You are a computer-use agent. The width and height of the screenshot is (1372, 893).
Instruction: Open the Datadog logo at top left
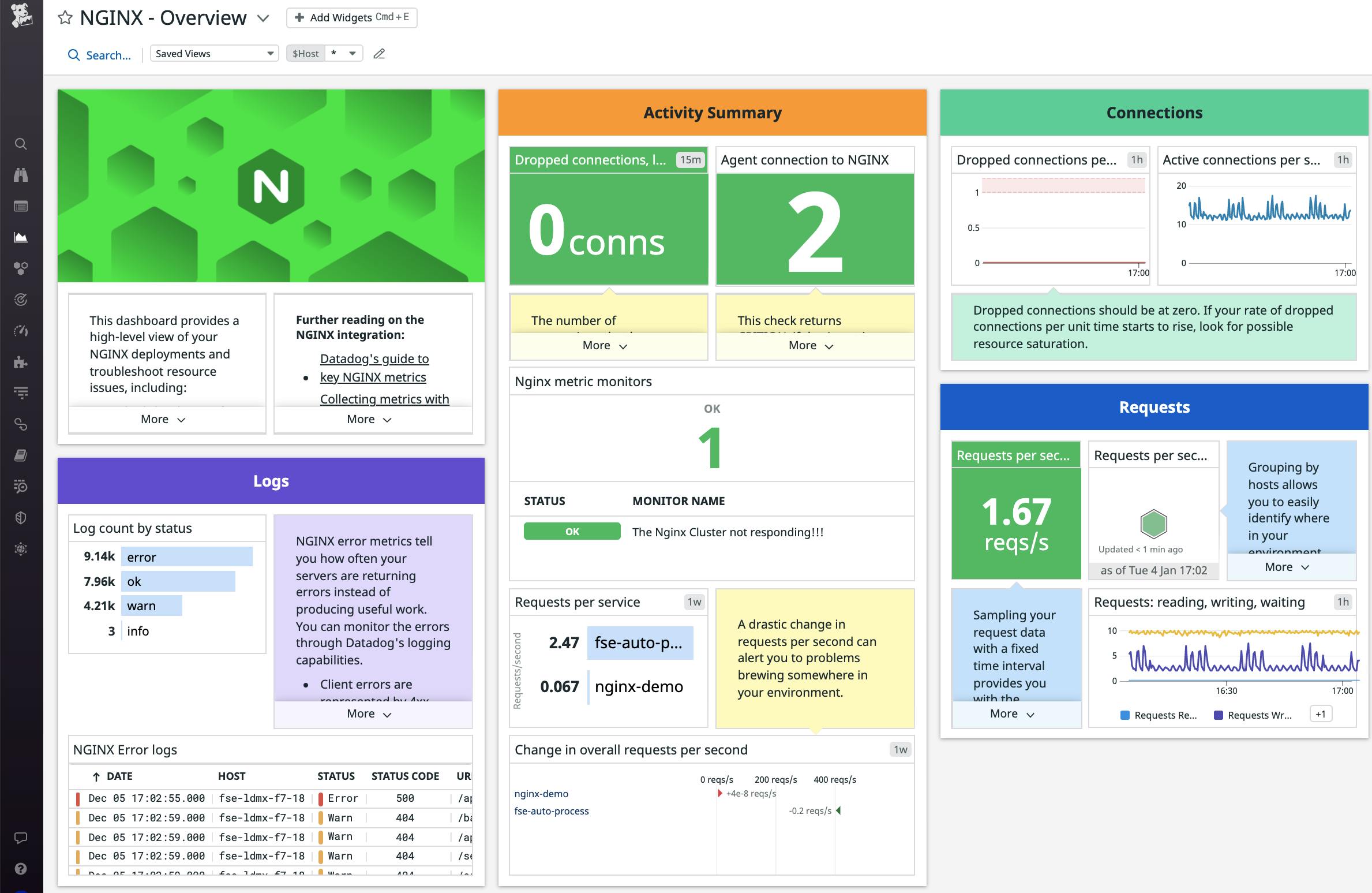pos(21,14)
